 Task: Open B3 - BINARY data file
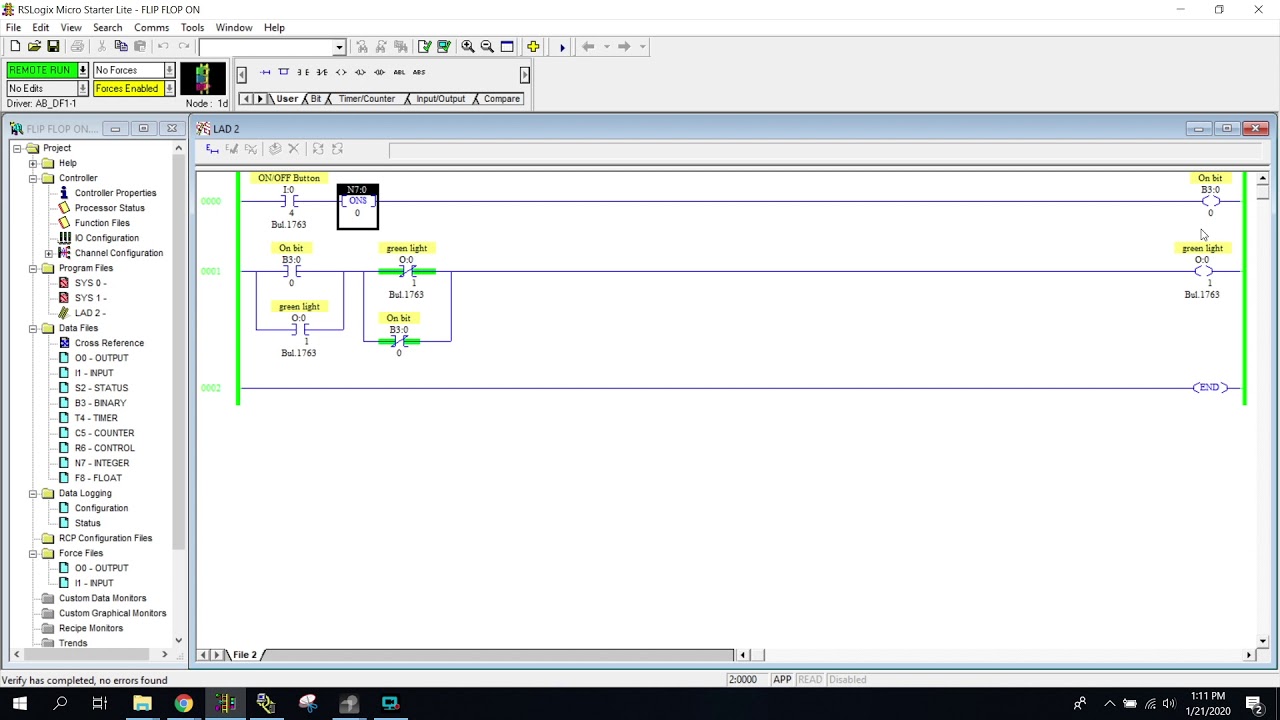click(100, 403)
